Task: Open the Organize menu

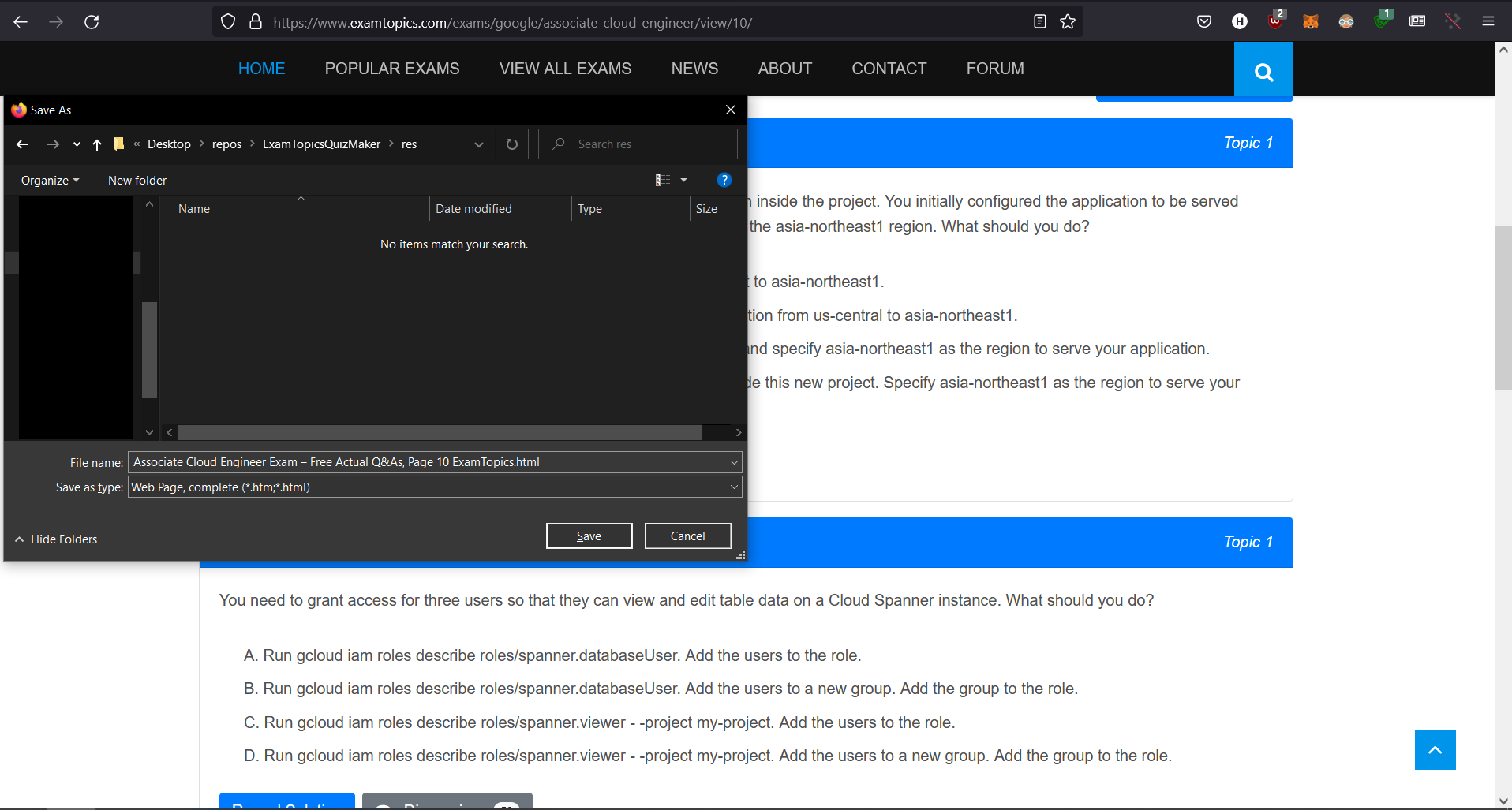Action: [x=51, y=181]
